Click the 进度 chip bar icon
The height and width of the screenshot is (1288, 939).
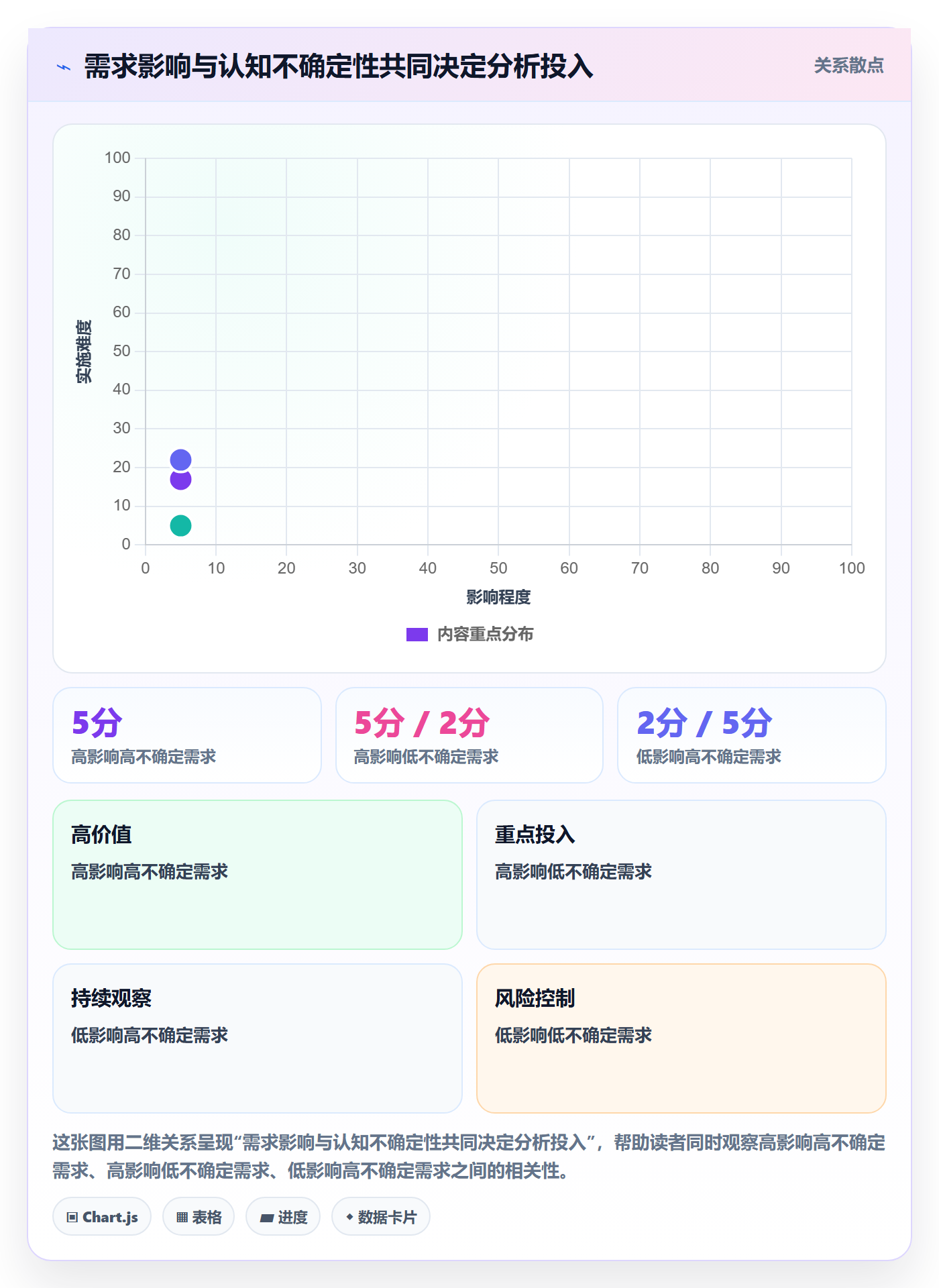(267, 1218)
